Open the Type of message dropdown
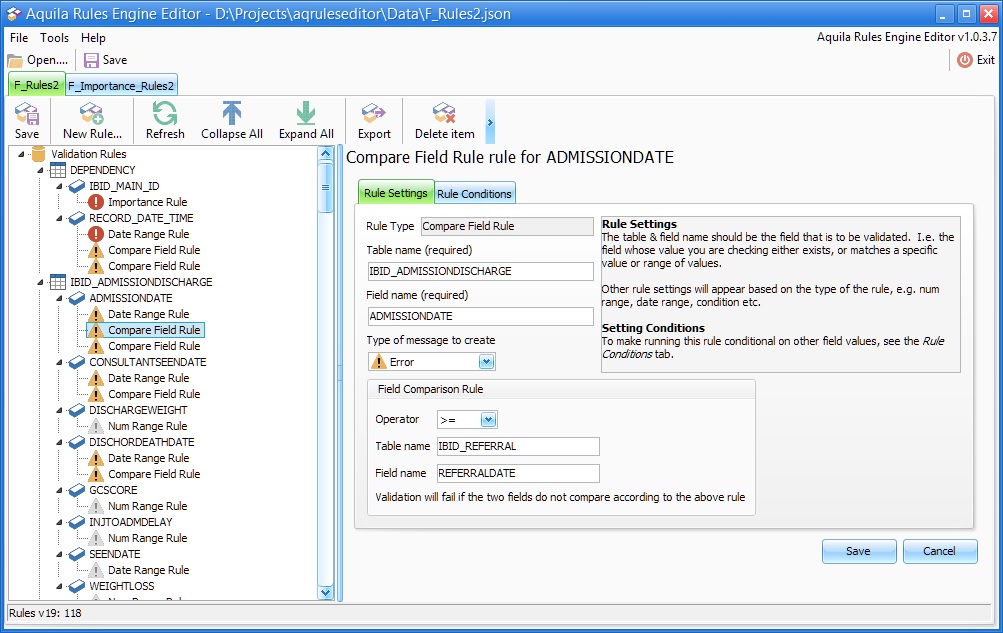 [486, 362]
